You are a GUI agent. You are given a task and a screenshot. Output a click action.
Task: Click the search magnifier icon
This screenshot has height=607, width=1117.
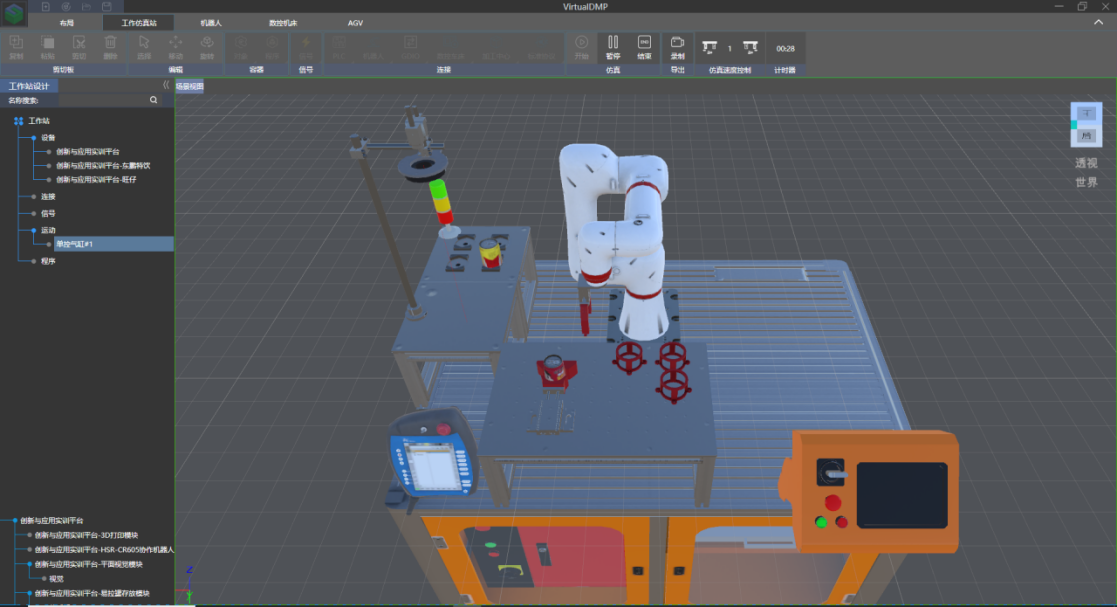[x=153, y=100]
